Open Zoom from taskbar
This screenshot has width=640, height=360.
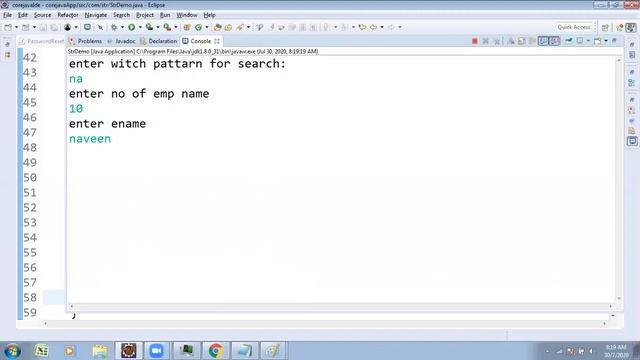(x=156, y=351)
